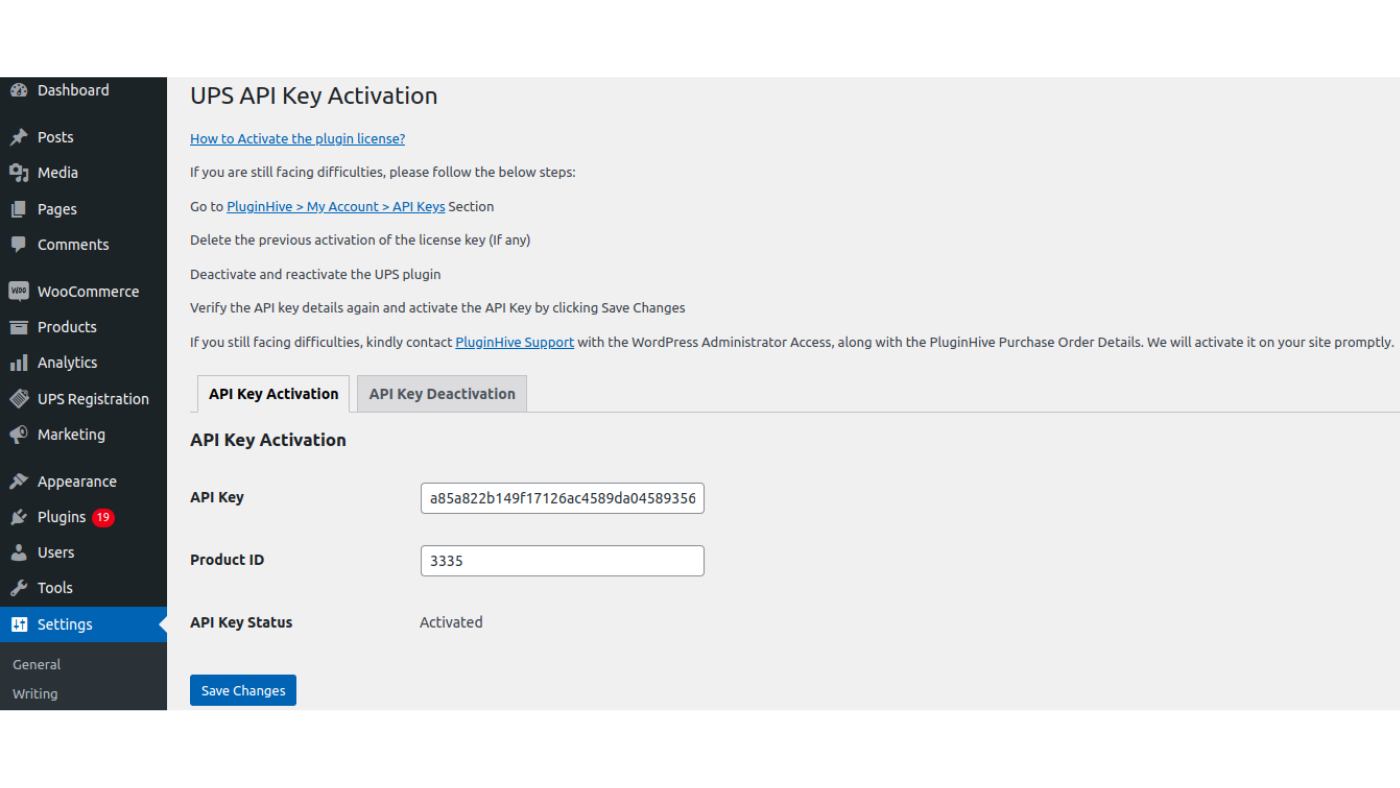Open the Plugins menu label
The height and width of the screenshot is (788, 1400).
pyautogui.click(x=61, y=517)
